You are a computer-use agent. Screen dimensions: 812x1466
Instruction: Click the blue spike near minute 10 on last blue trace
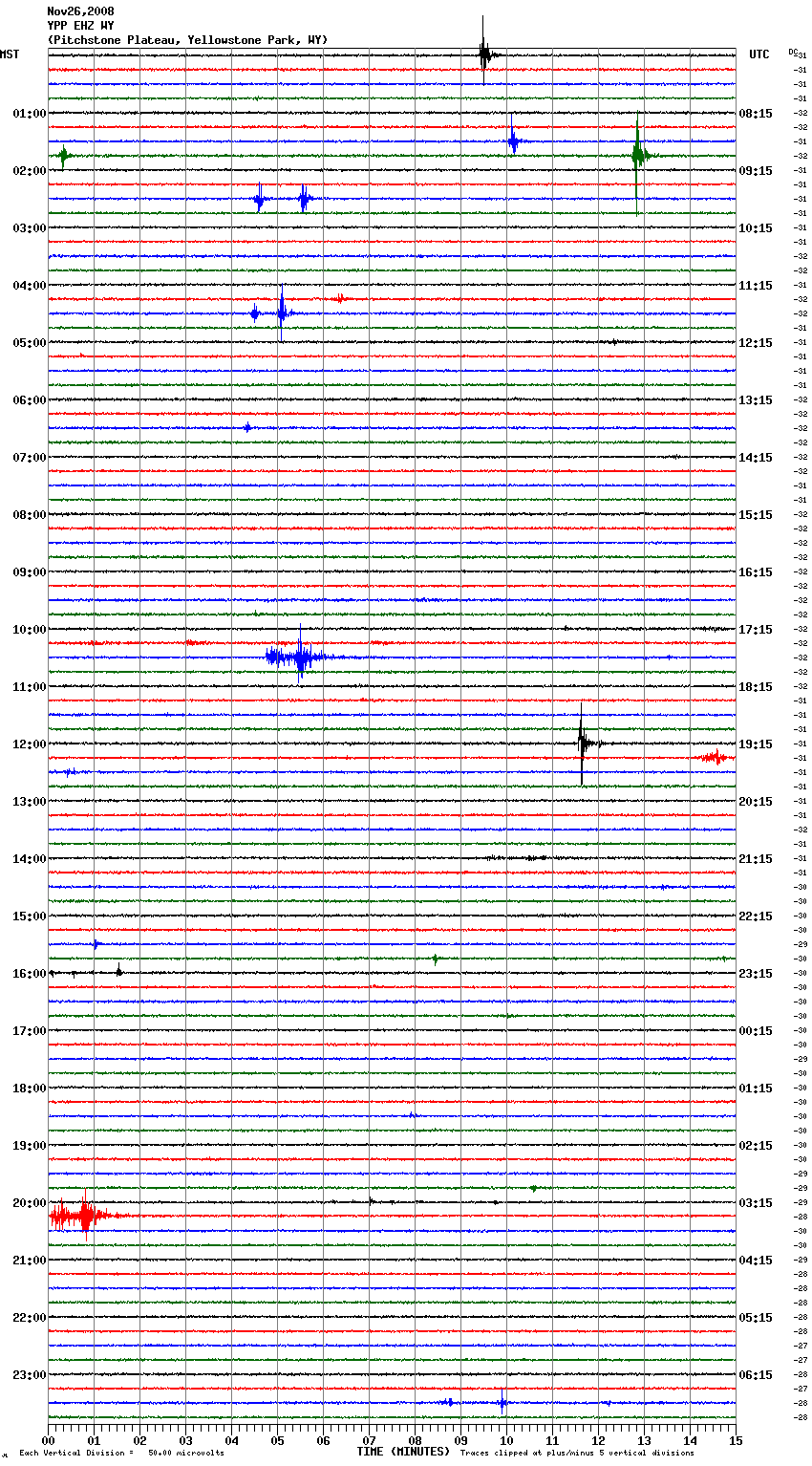(x=502, y=1403)
